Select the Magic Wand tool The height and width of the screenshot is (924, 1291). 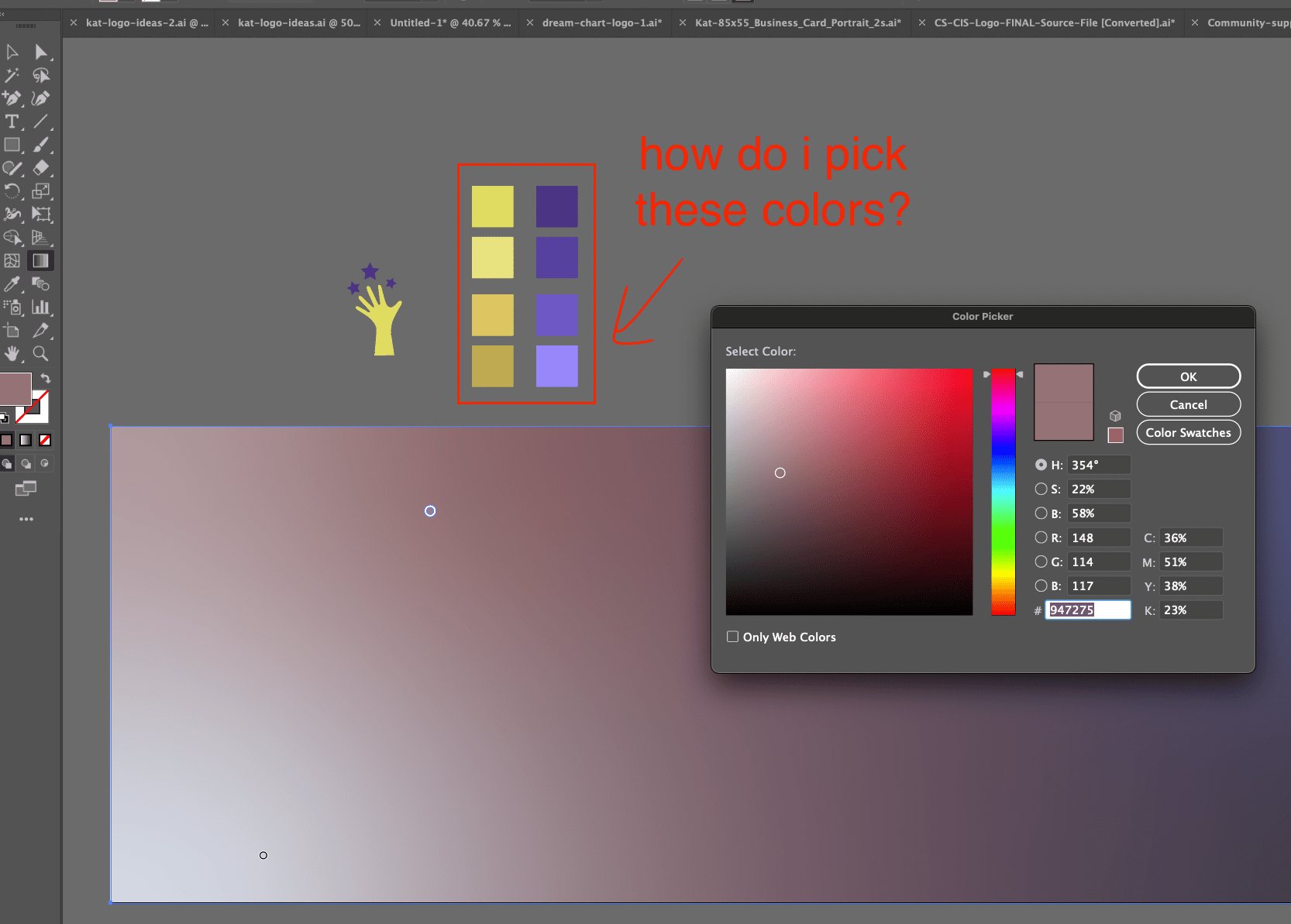click(x=12, y=75)
